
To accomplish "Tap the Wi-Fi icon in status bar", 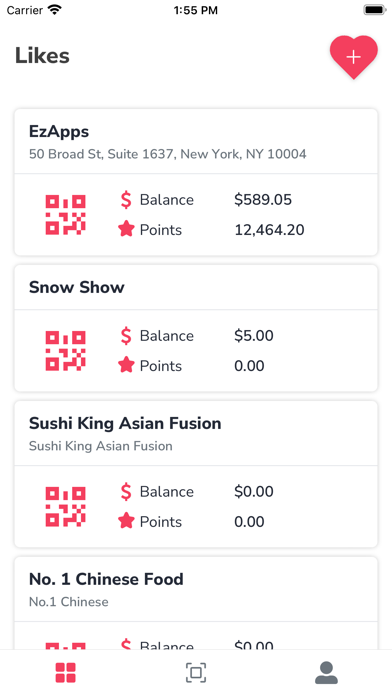I will click(x=55, y=10).
